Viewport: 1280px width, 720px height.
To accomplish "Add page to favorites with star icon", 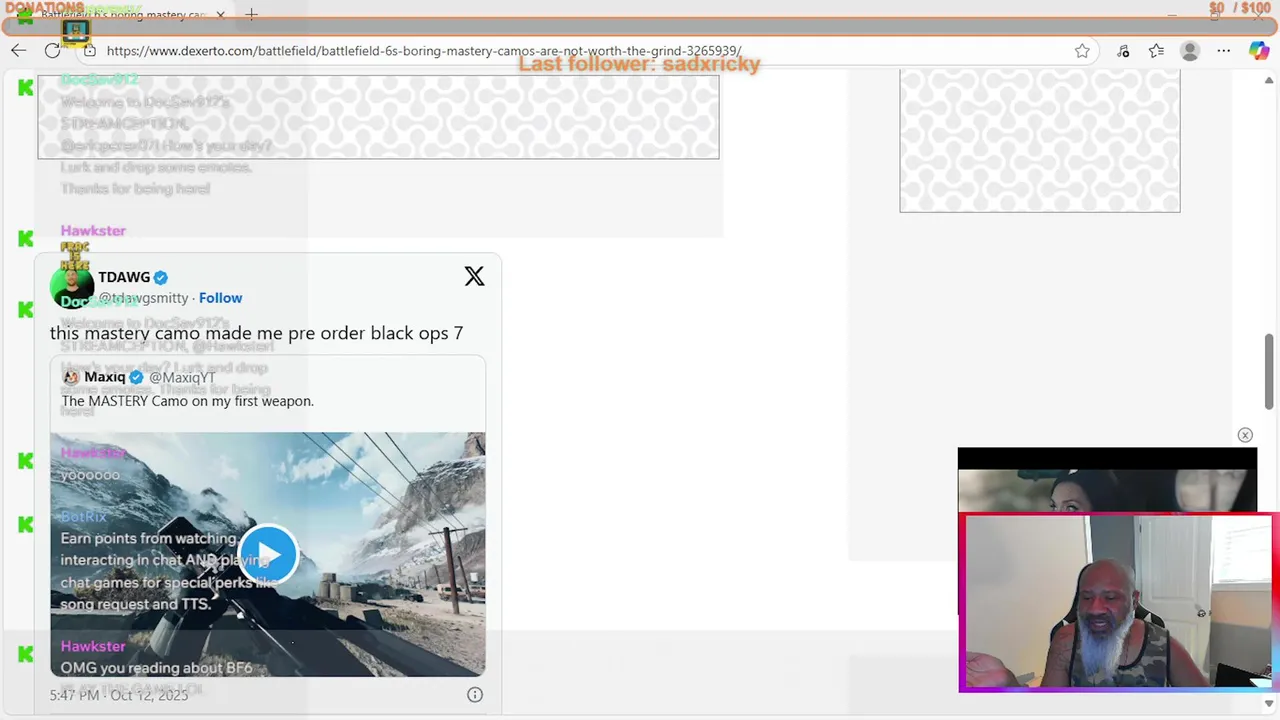I will point(1082,51).
